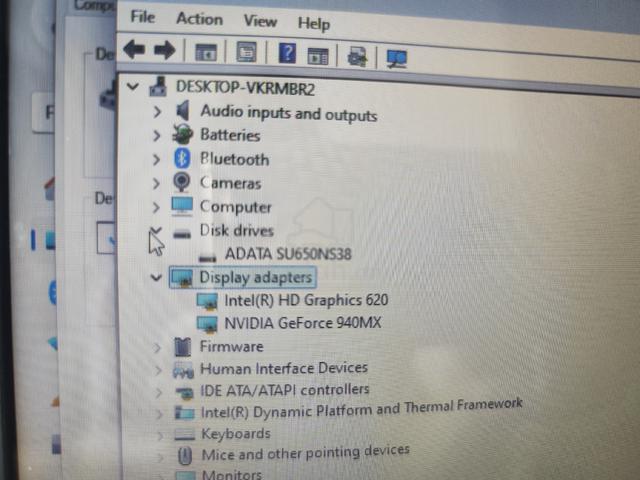Image resolution: width=640 pixels, height=480 pixels.
Task: Select the Cameras label
Action: [x=230, y=183]
